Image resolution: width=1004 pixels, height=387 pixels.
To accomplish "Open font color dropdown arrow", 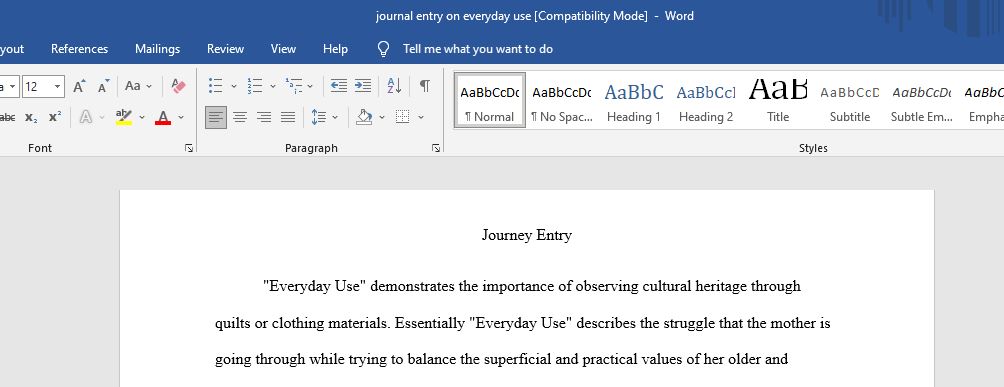I will click(x=181, y=117).
